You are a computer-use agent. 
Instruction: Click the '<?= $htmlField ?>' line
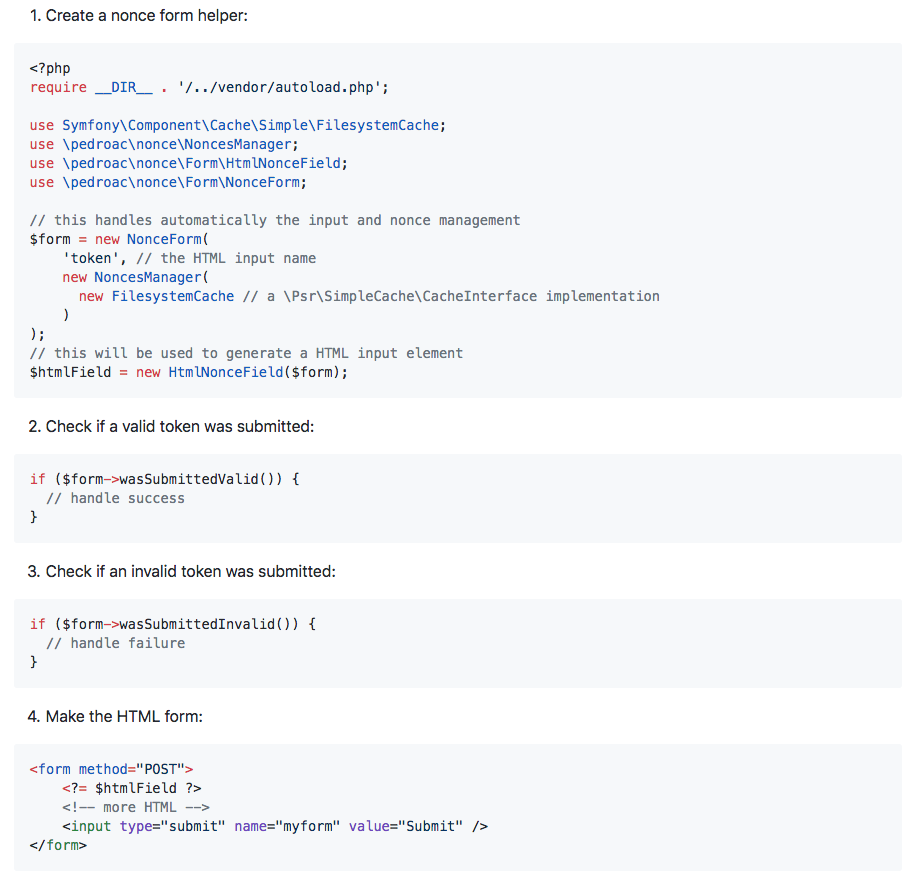132,788
